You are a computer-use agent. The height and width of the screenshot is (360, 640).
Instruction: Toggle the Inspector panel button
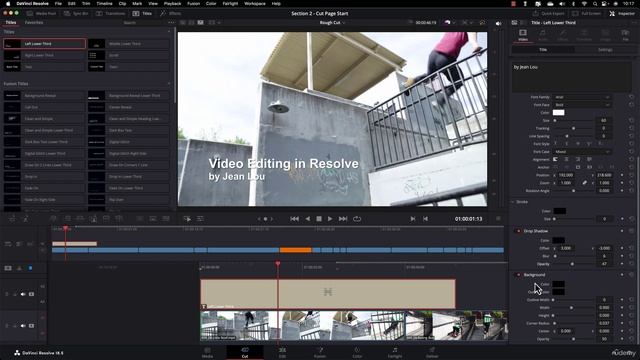click(622, 13)
